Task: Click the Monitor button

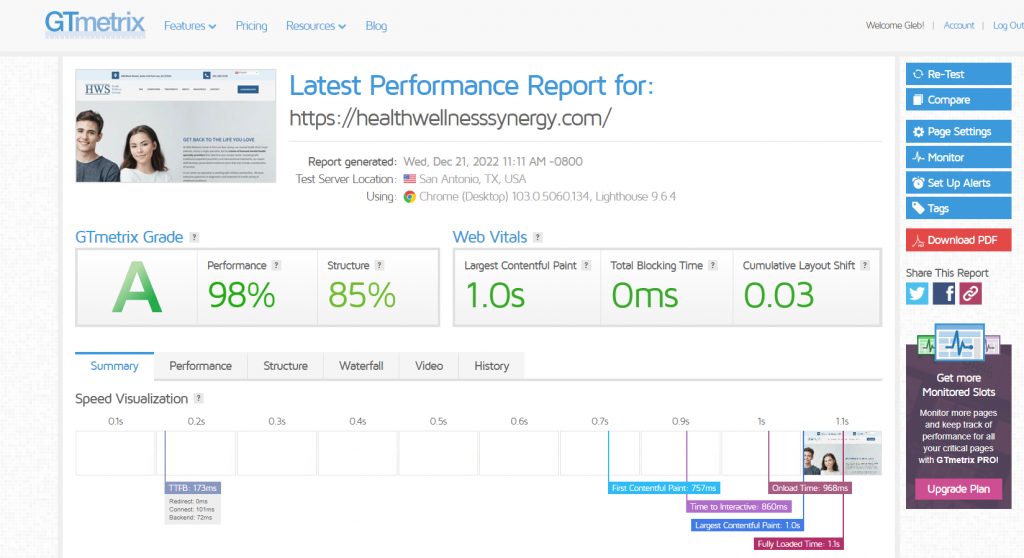Action: [958, 157]
